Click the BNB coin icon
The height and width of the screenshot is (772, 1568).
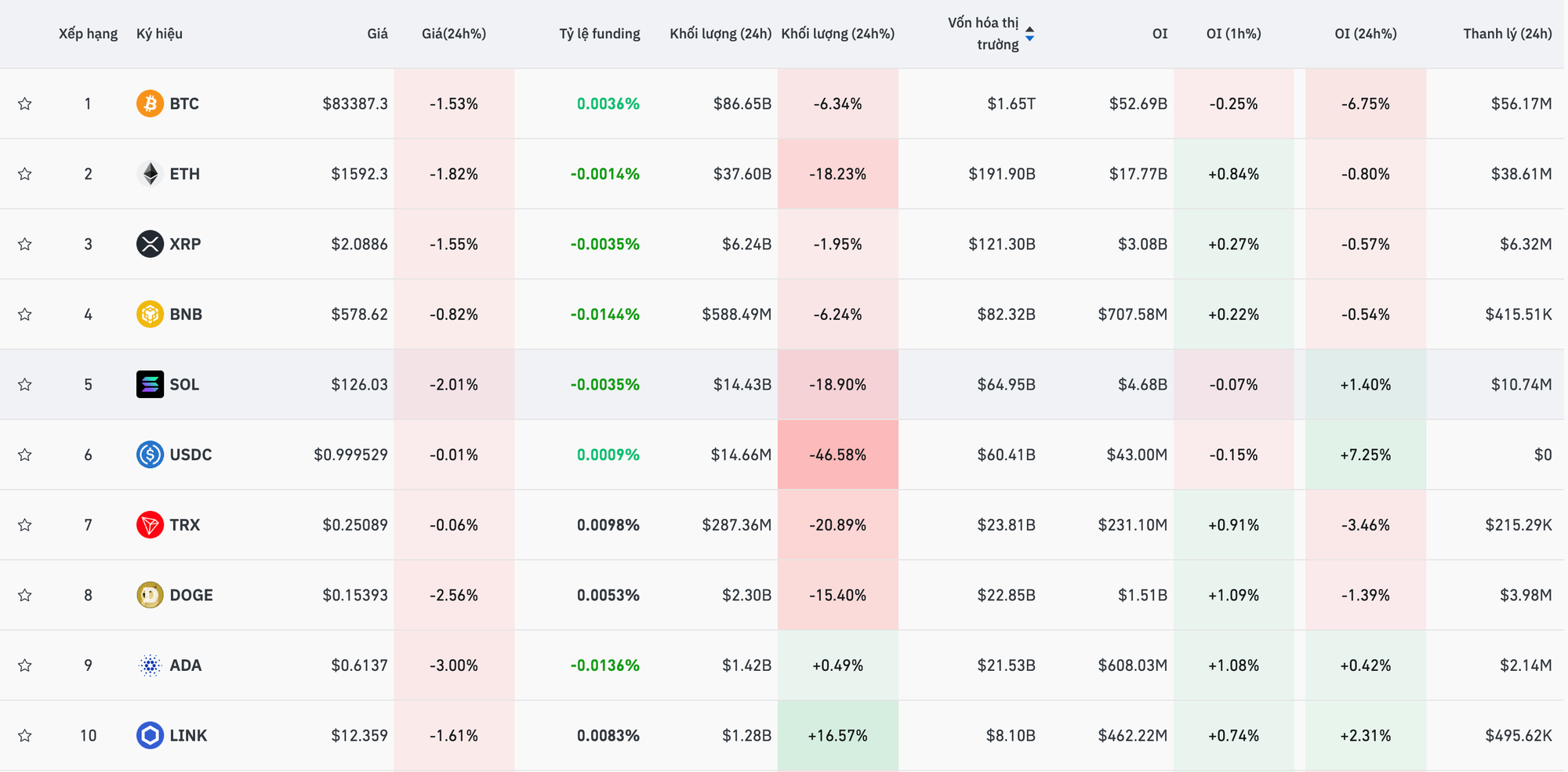click(x=150, y=314)
